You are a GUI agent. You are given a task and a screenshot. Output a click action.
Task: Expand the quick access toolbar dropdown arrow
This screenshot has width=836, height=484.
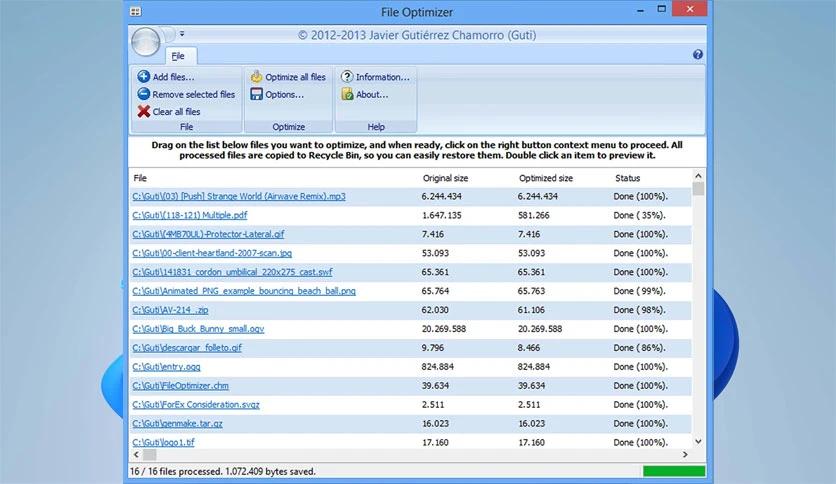(182, 34)
